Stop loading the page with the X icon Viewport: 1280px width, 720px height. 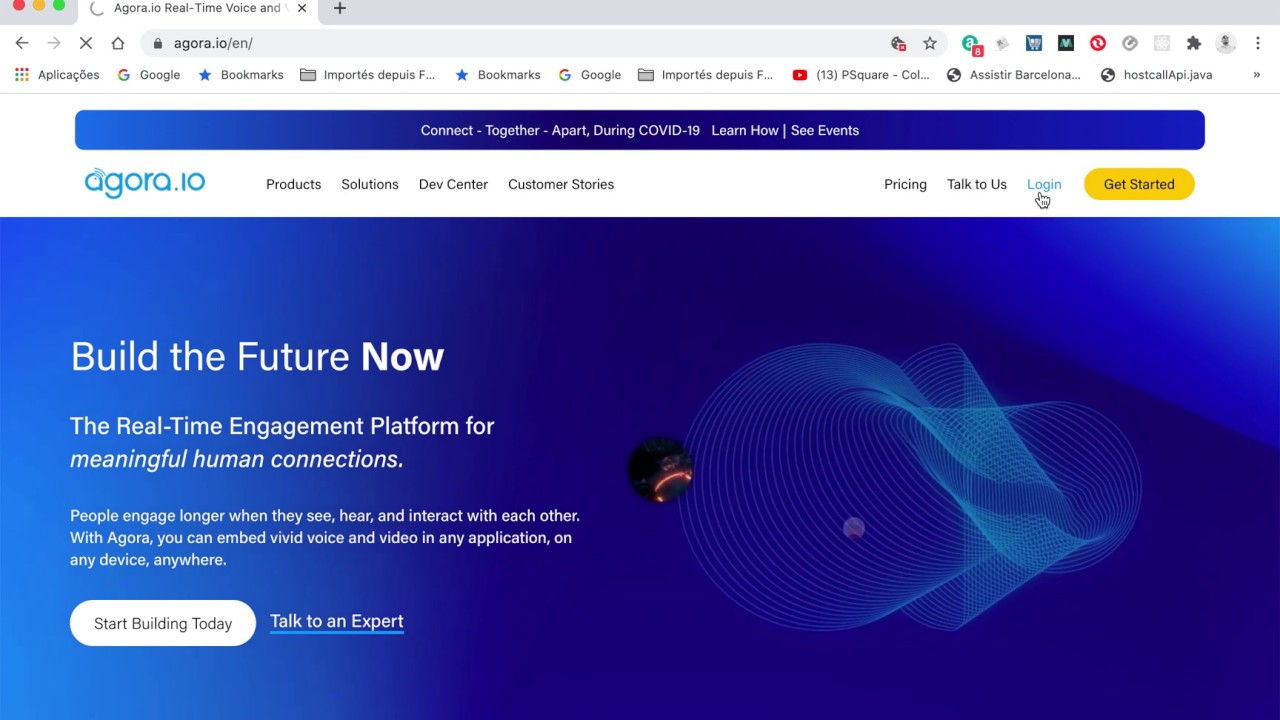(86, 43)
